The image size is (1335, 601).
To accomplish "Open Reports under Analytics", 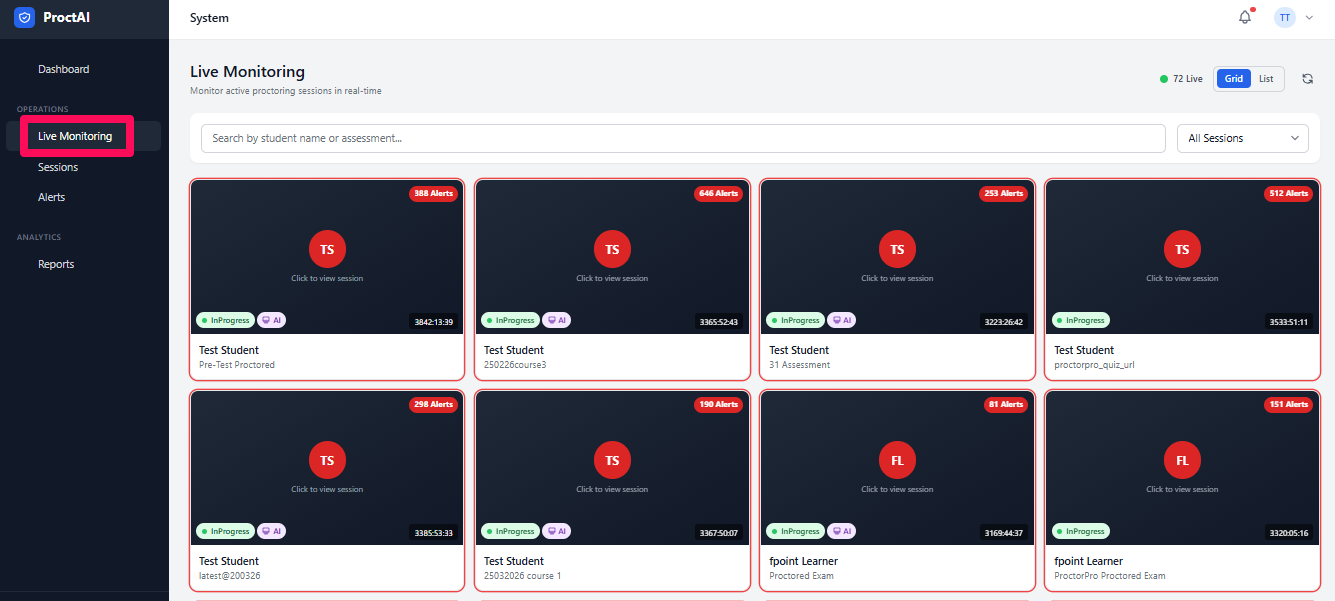I will [x=56, y=264].
